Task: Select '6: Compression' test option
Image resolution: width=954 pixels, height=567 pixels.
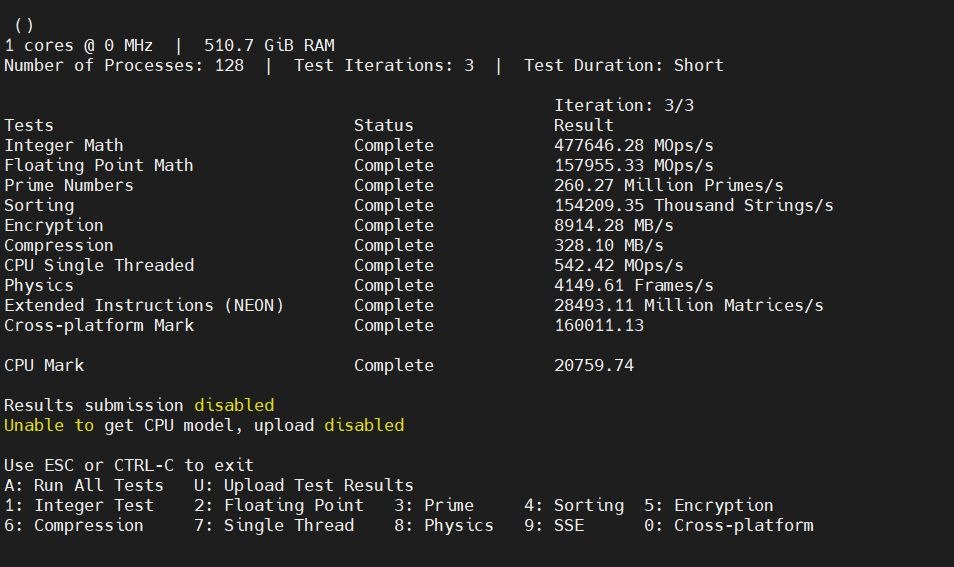Action: click(x=74, y=526)
